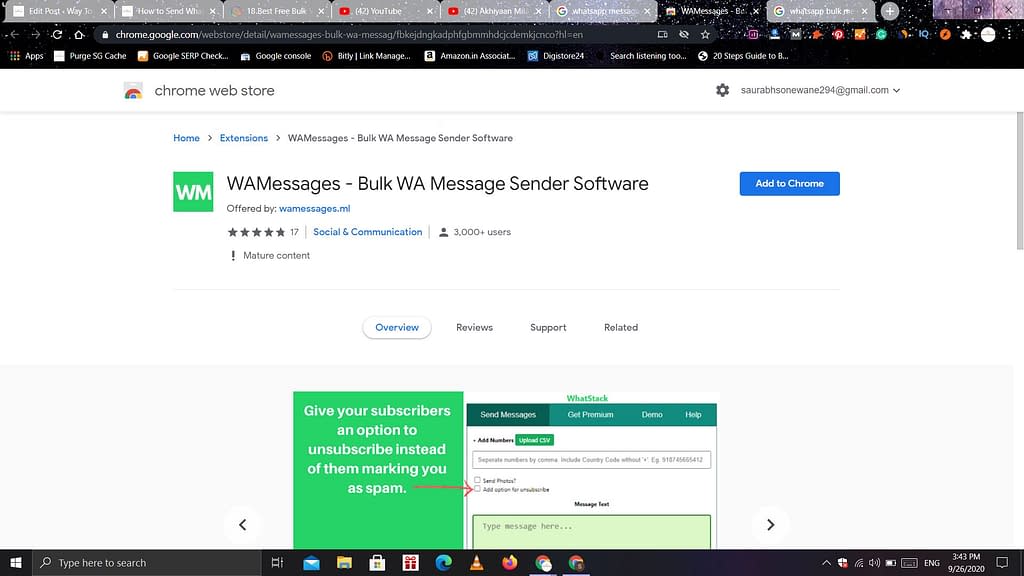This screenshot has width=1024, height=576.
Task: Open the Social & Communication category link
Action: pos(368,232)
